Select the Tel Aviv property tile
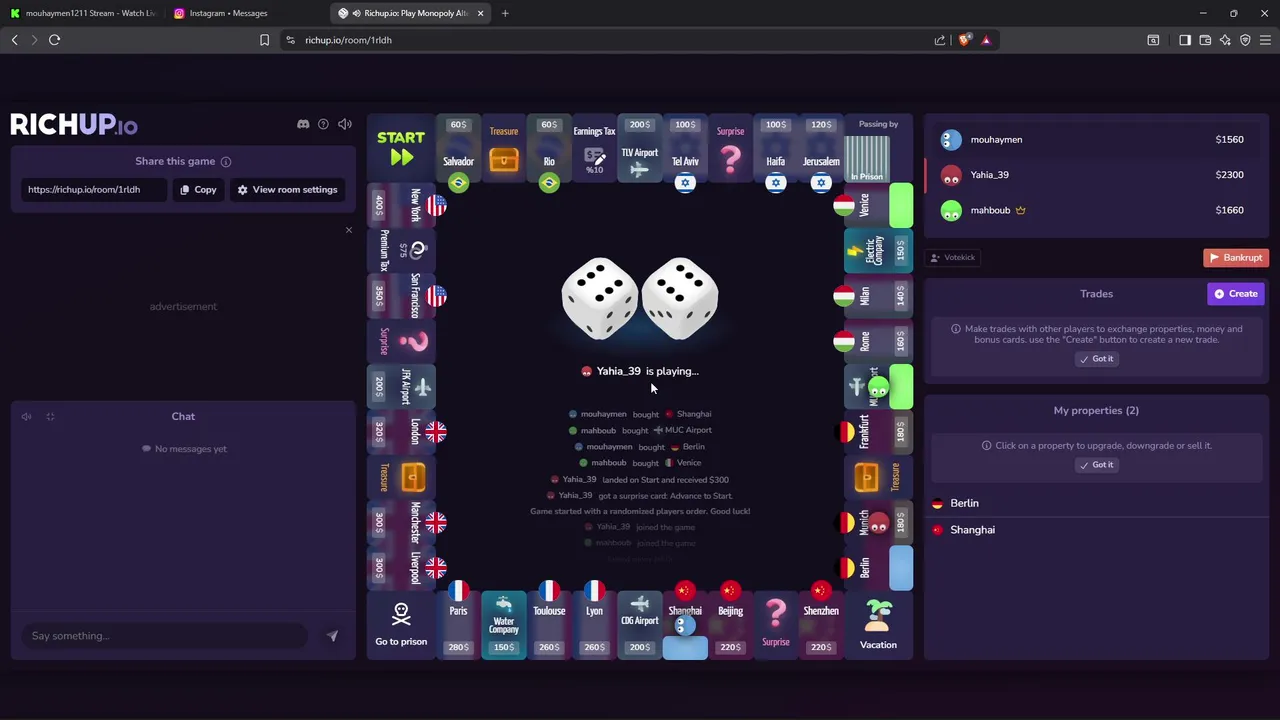Viewport: 1280px width, 720px height. coord(685,149)
